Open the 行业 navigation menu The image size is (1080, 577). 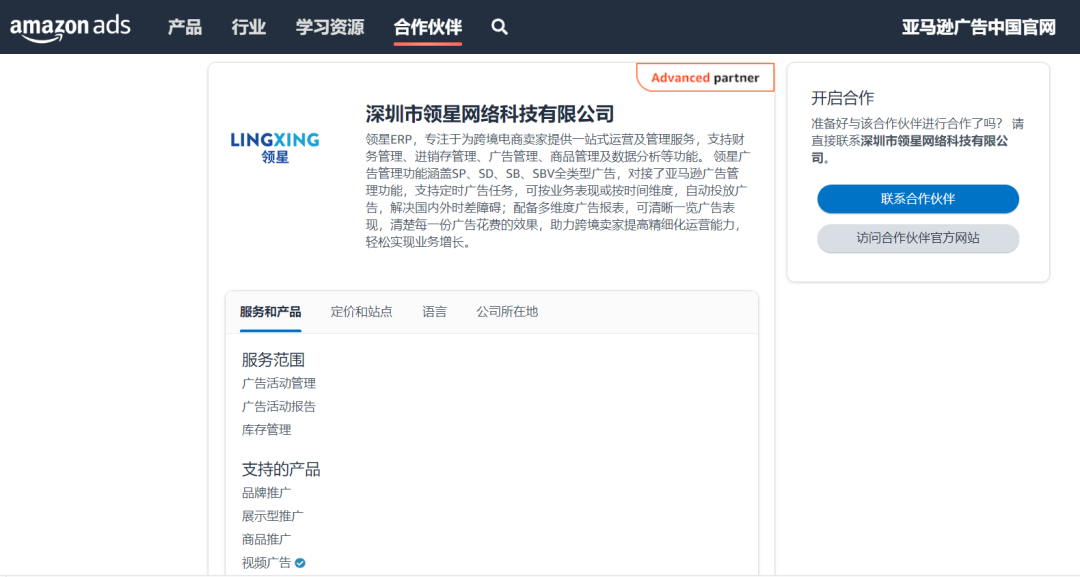click(x=249, y=27)
